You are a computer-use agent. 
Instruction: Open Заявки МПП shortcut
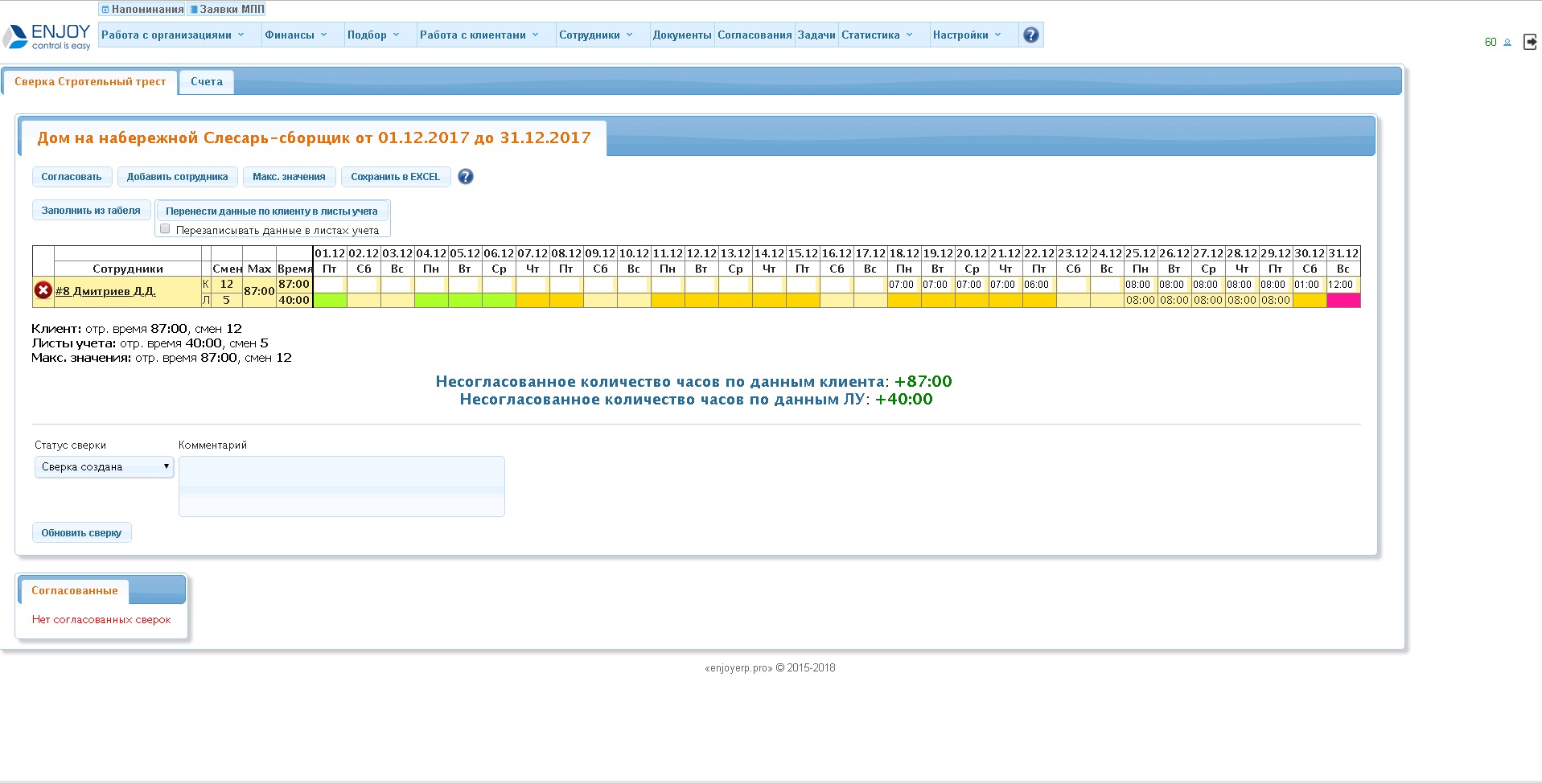pos(227,10)
